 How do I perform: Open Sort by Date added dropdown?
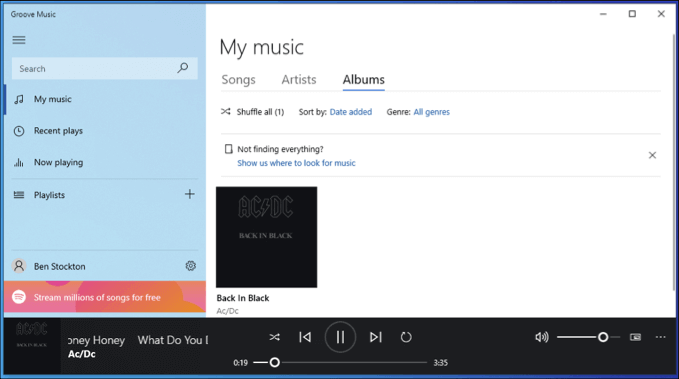point(351,112)
